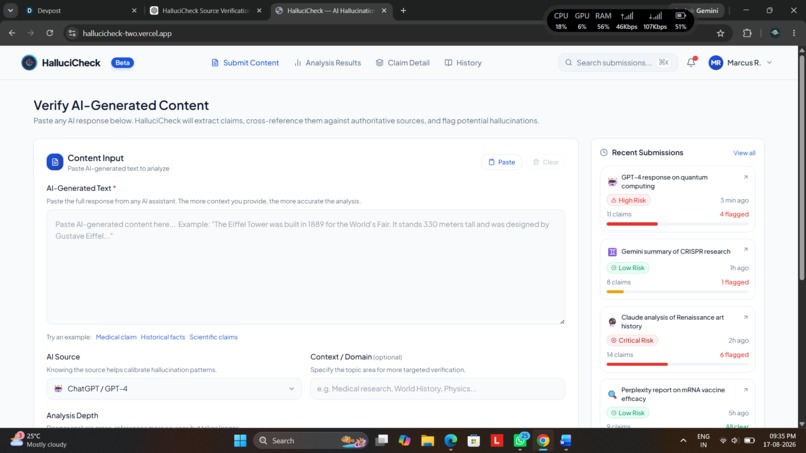Load the Historical facts example
Screen dimensions: 806x453
[162, 337]
